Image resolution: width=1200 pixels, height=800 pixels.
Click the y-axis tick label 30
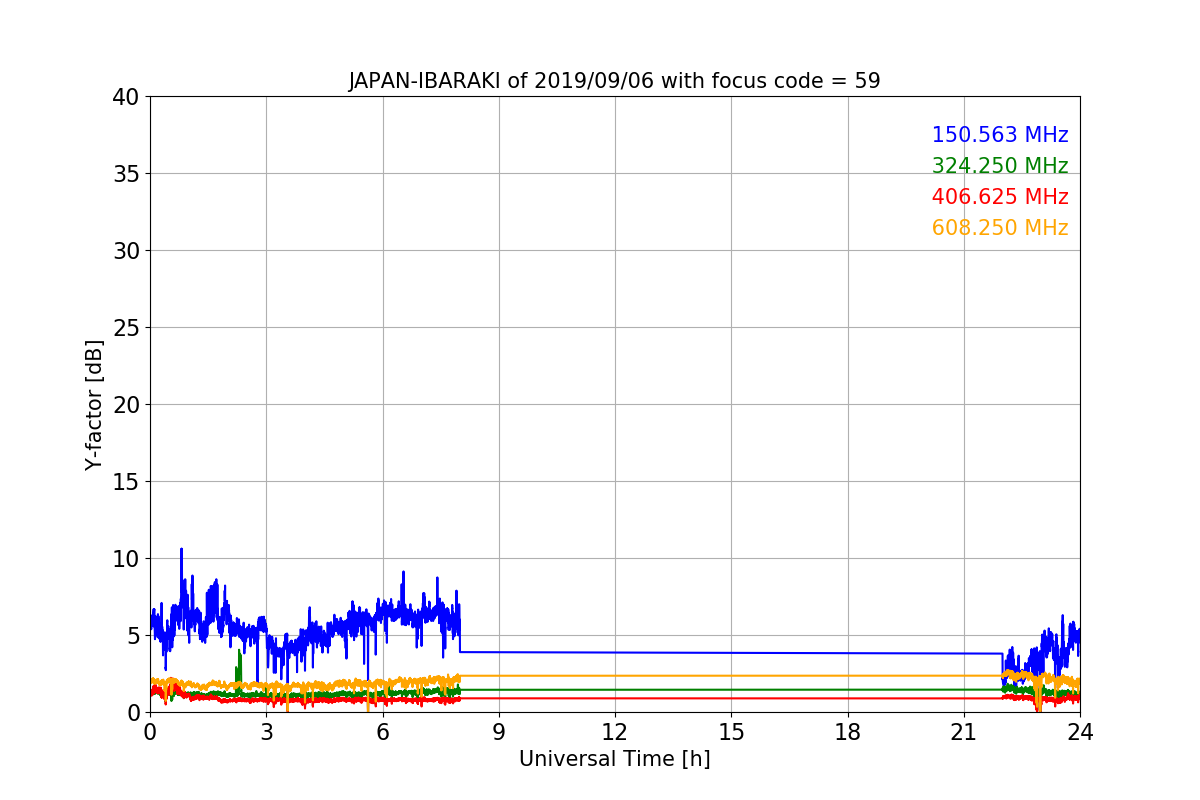click(125, 251)
